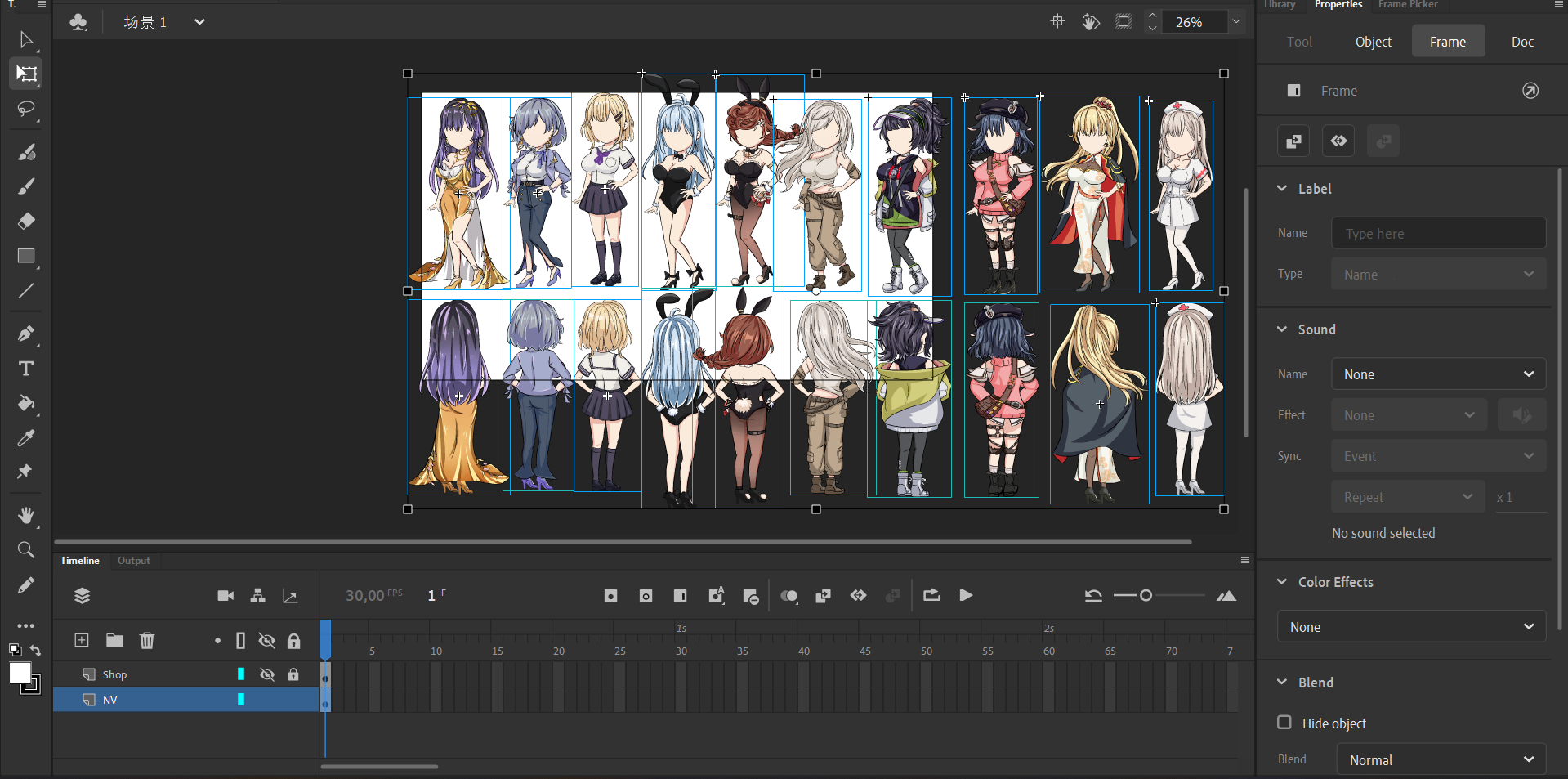1568x779 pixels.
Task: Unlock the Shop layer
Action: [293, 674]
